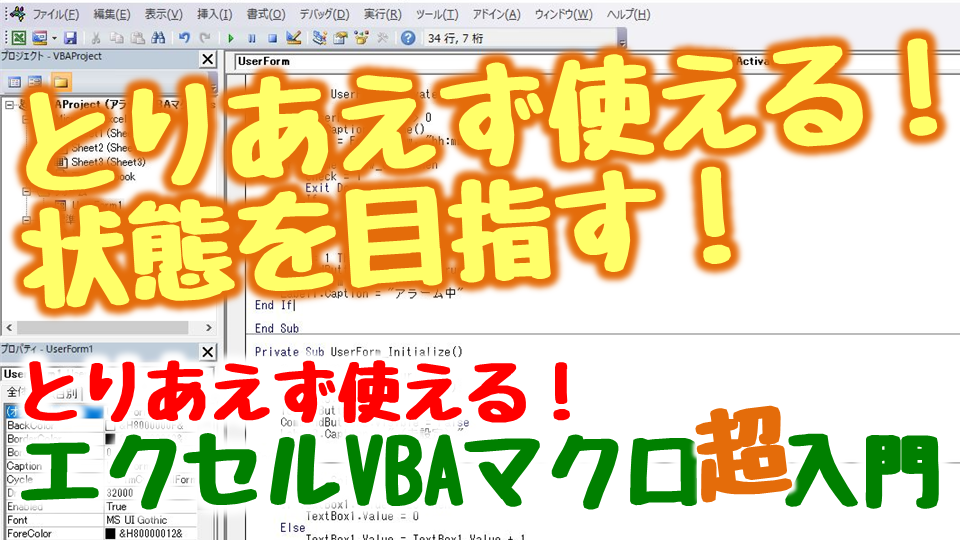This screenshot has width=960, height=540.
Task: Click the VBA application icon beside File menu
Action: point(17,13)
